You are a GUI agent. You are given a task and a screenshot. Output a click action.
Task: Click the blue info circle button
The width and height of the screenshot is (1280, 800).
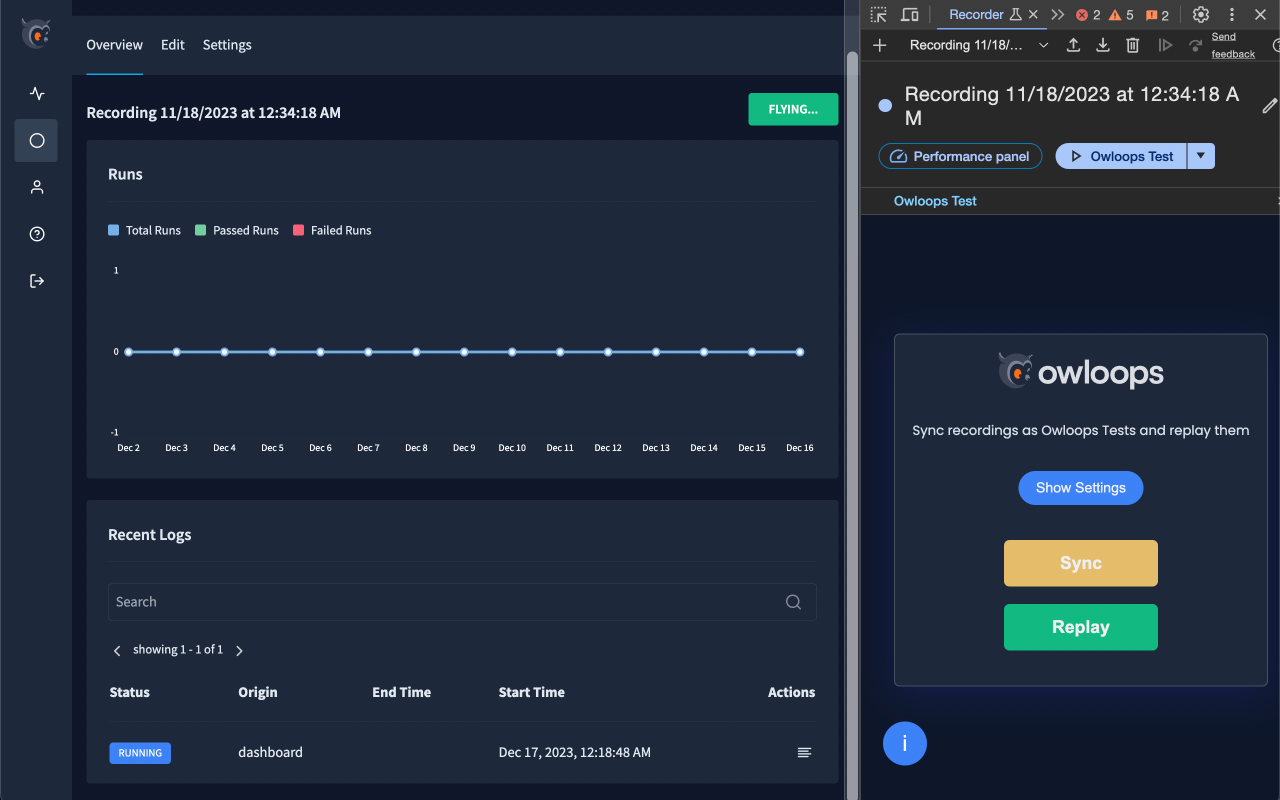[x=905, y=743]
